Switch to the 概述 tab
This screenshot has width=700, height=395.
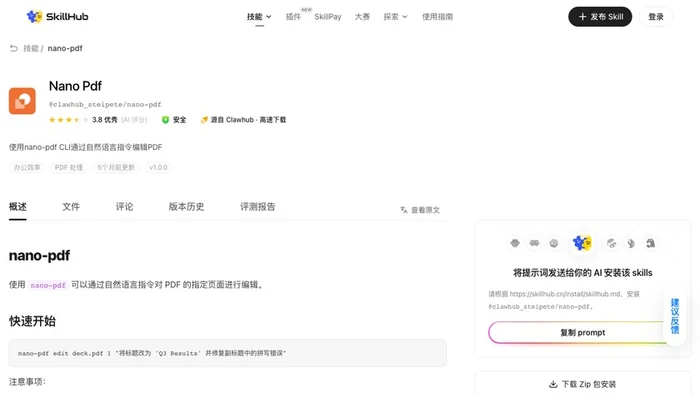18,207
